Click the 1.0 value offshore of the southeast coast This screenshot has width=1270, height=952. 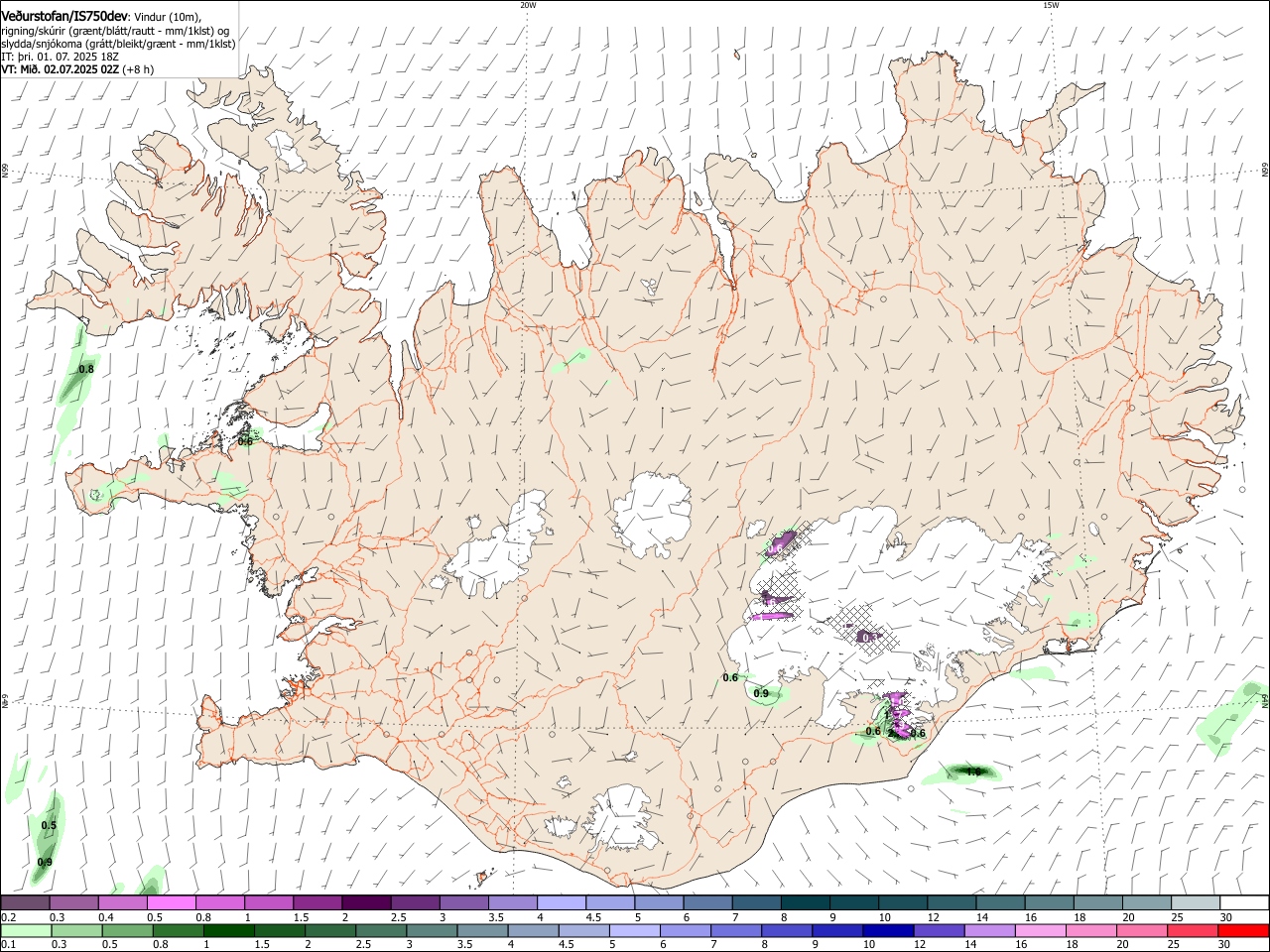pyautogui.click(x=973, y=772)
